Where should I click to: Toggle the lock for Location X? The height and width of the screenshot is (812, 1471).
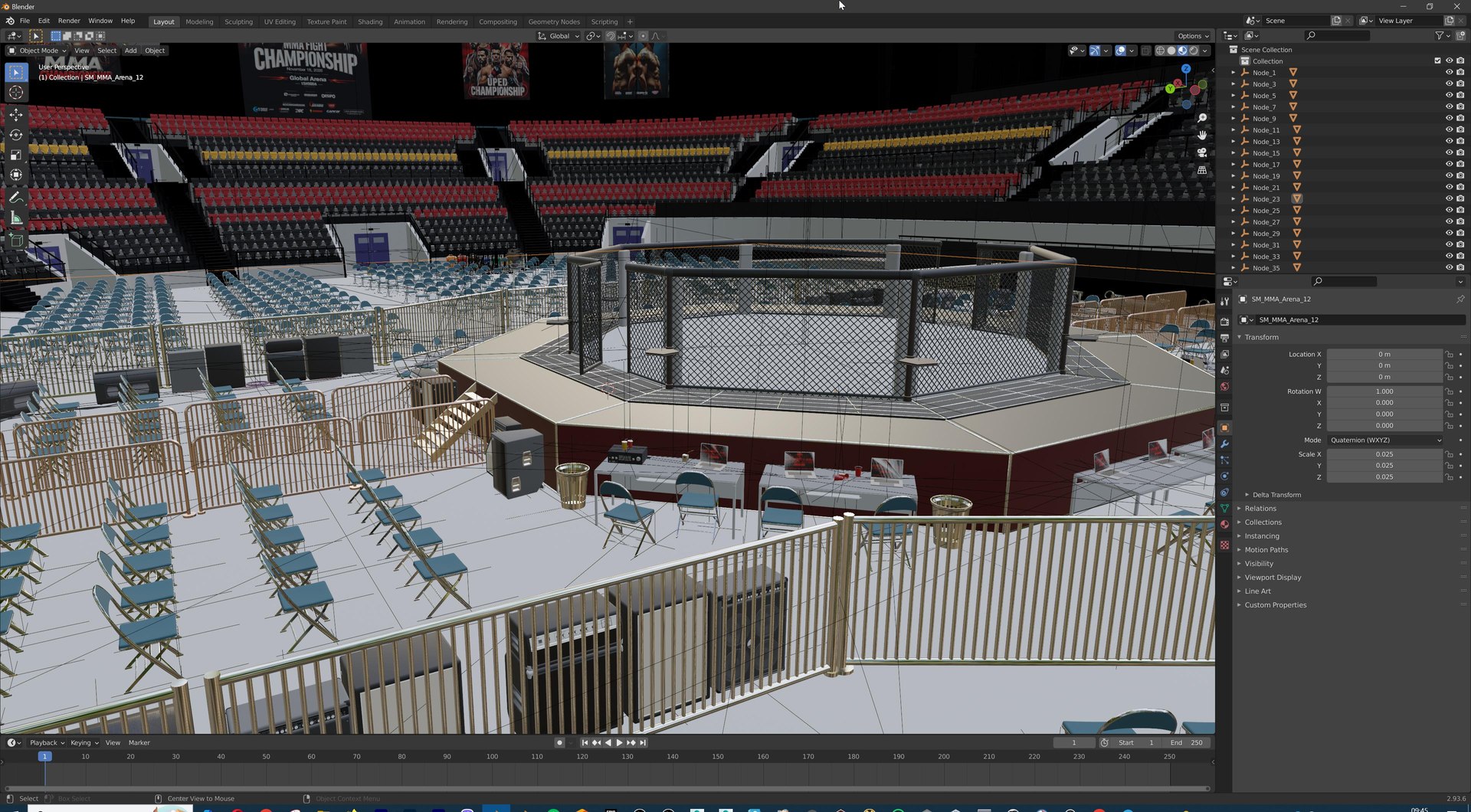(x=1449, y=355)
